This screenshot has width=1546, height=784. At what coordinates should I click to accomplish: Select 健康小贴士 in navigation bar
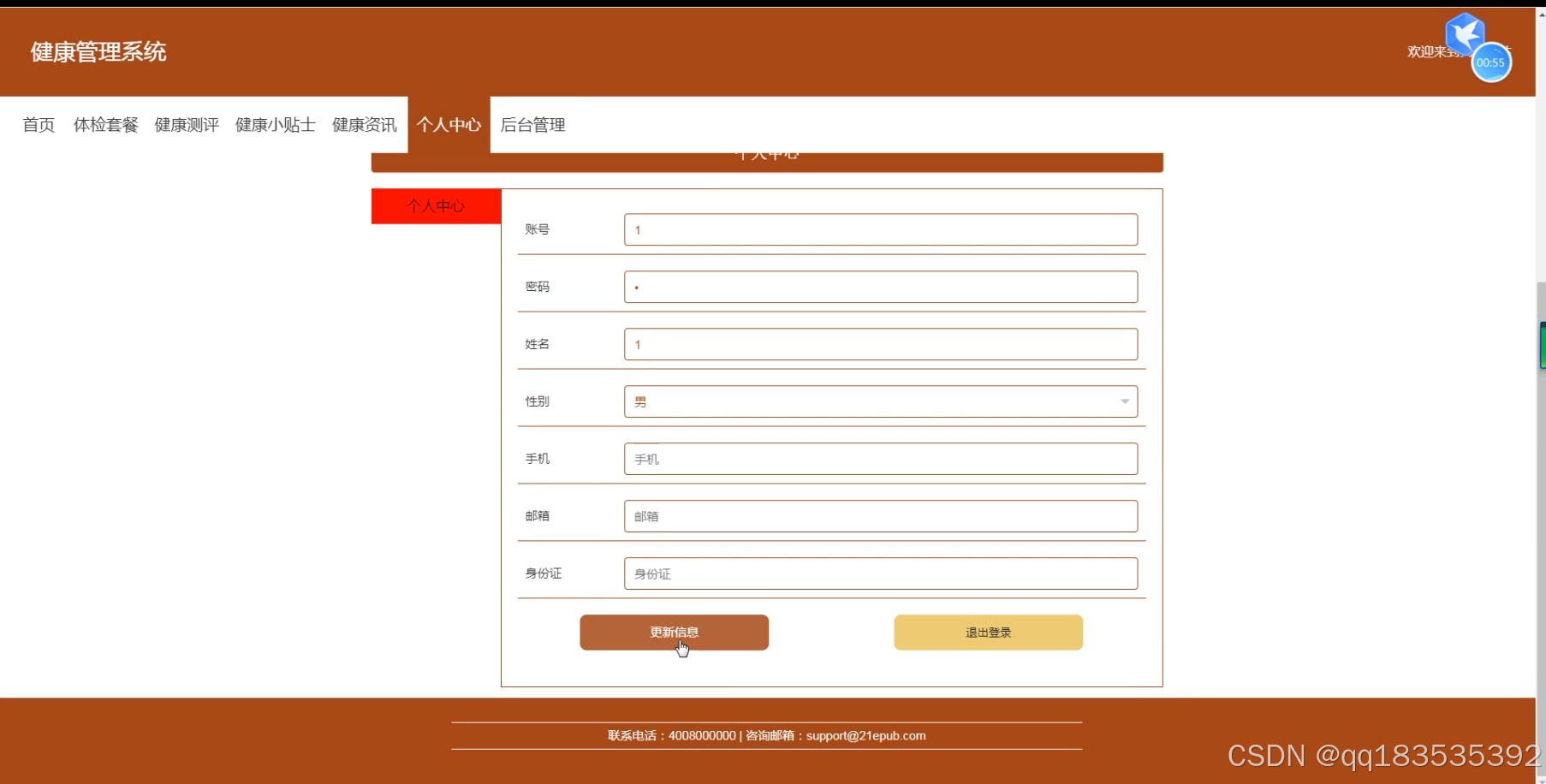tap(276, 125)
